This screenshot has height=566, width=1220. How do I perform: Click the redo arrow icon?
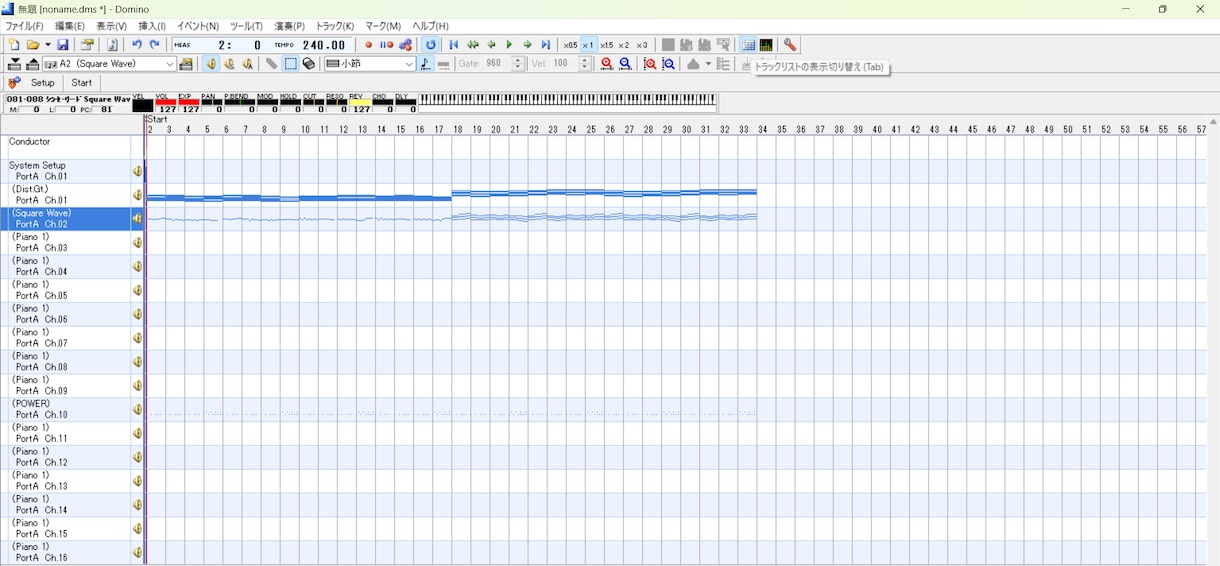[x=155, y=45]
